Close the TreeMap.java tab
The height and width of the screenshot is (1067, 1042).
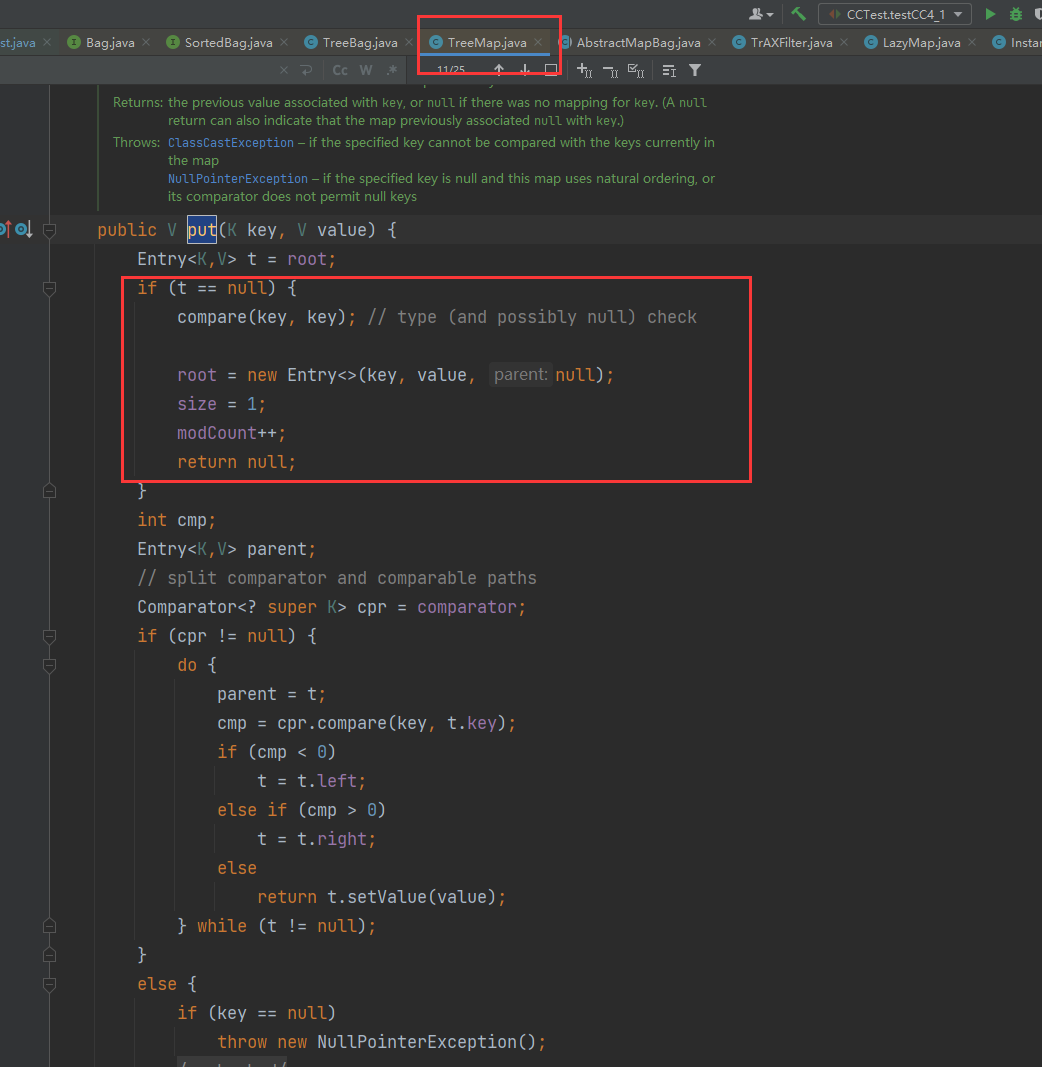point(538,42)
